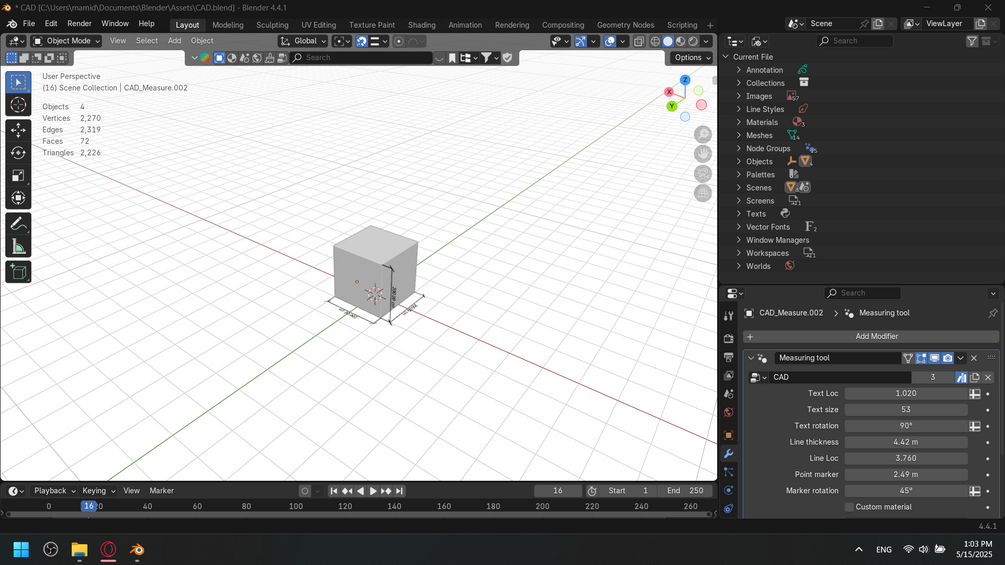Toggle Measuring tool render visibility
Viewport: 1005px width, 565px height.
tap(947, 358)
